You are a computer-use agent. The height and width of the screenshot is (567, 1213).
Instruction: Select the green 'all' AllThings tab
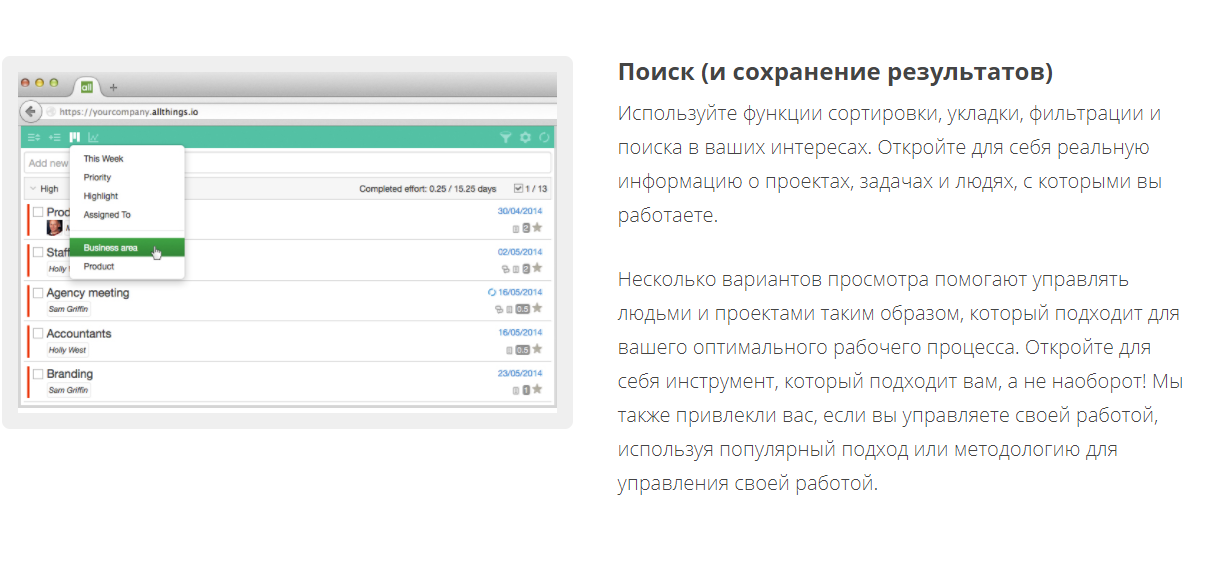(87, 86)
